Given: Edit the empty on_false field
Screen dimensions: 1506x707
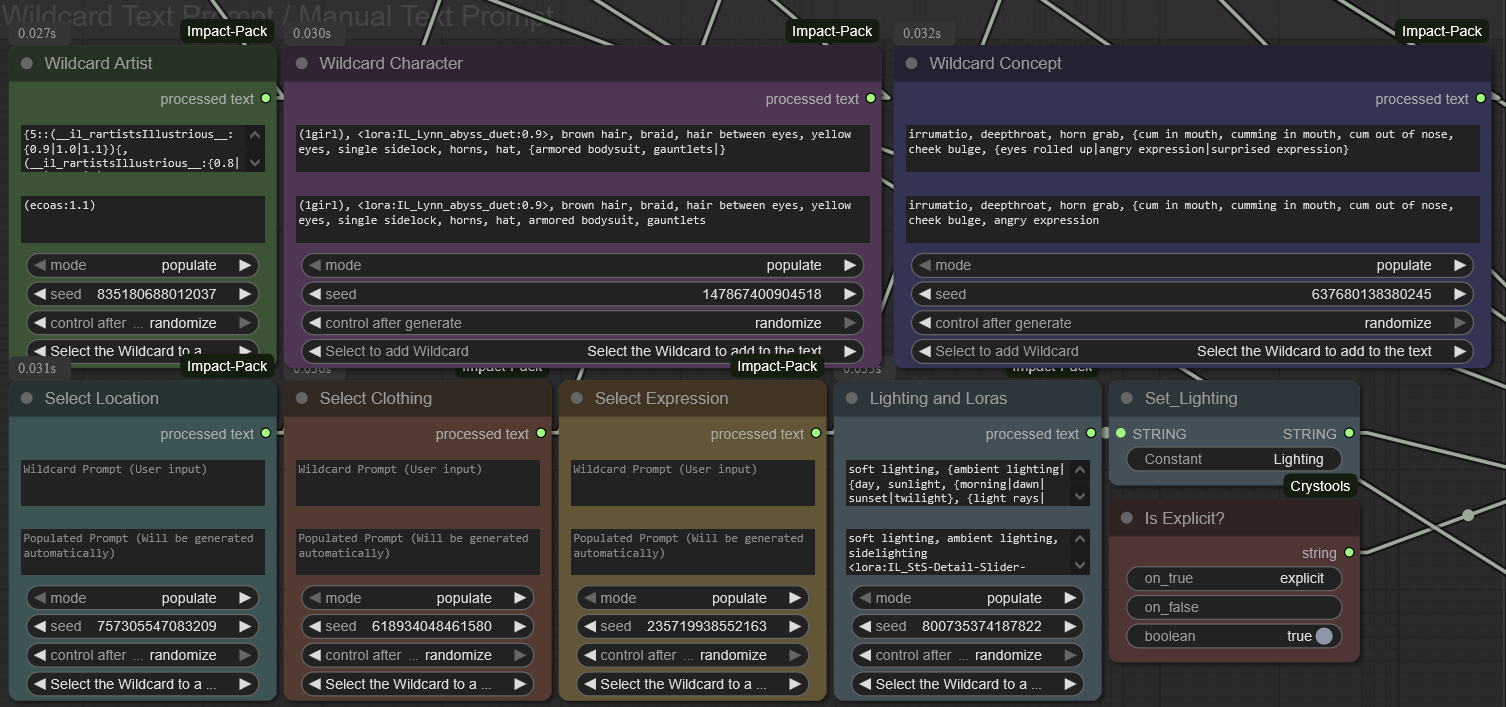Looking at the screenshot, I should point(1234,607).
